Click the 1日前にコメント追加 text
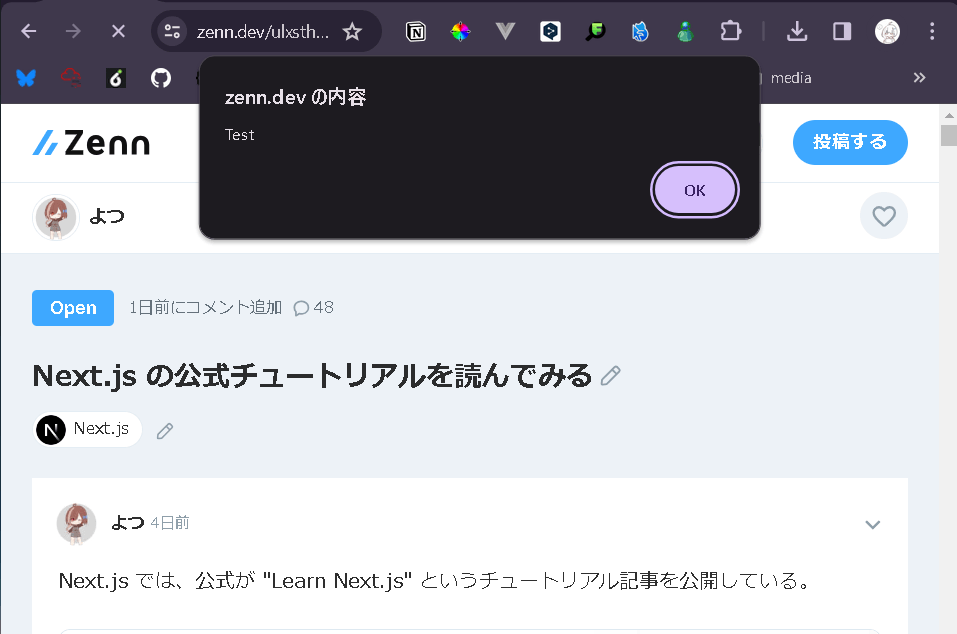Image resolution: width=957 pixels, height=634 pixels. coord(206,308)
